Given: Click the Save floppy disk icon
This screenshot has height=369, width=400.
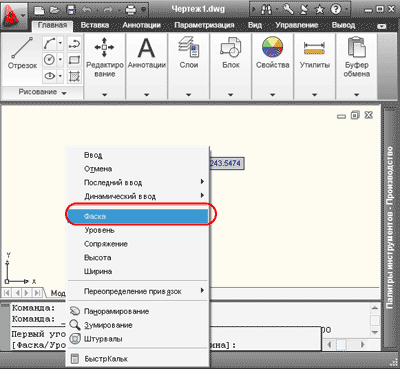Looking at the screenshot, I should (71, 10).
